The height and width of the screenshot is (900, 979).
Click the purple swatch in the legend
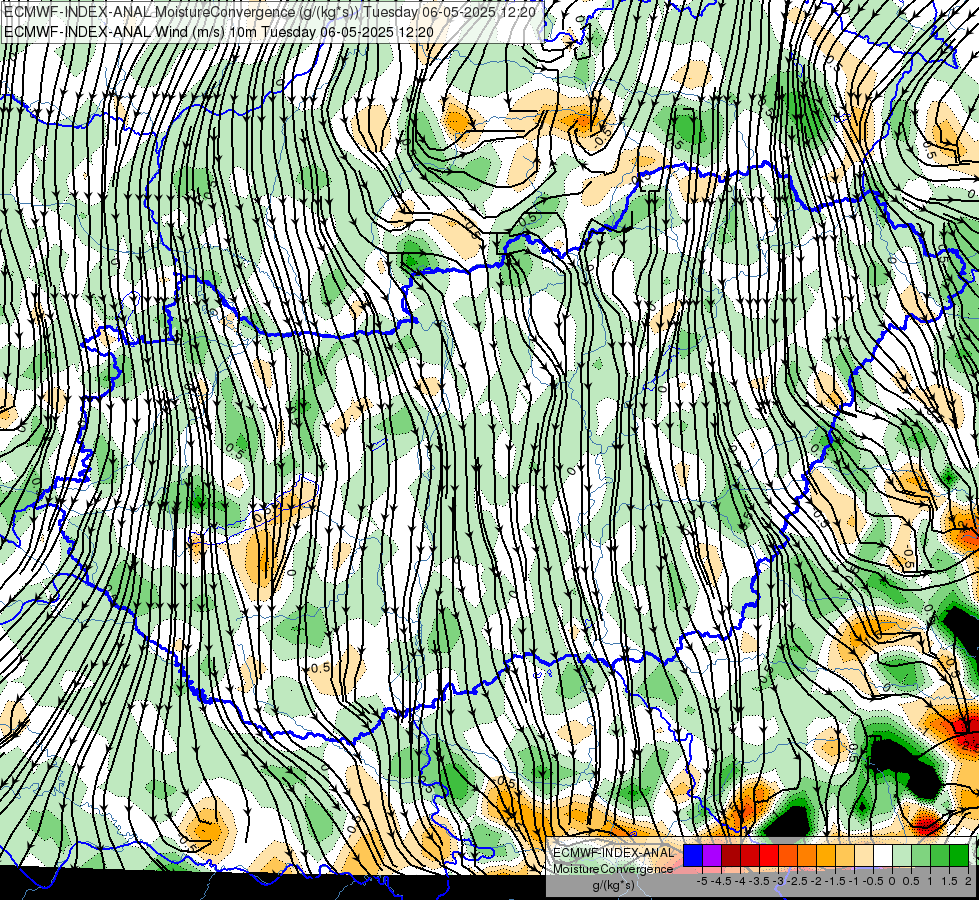click(x=712, y=855)
